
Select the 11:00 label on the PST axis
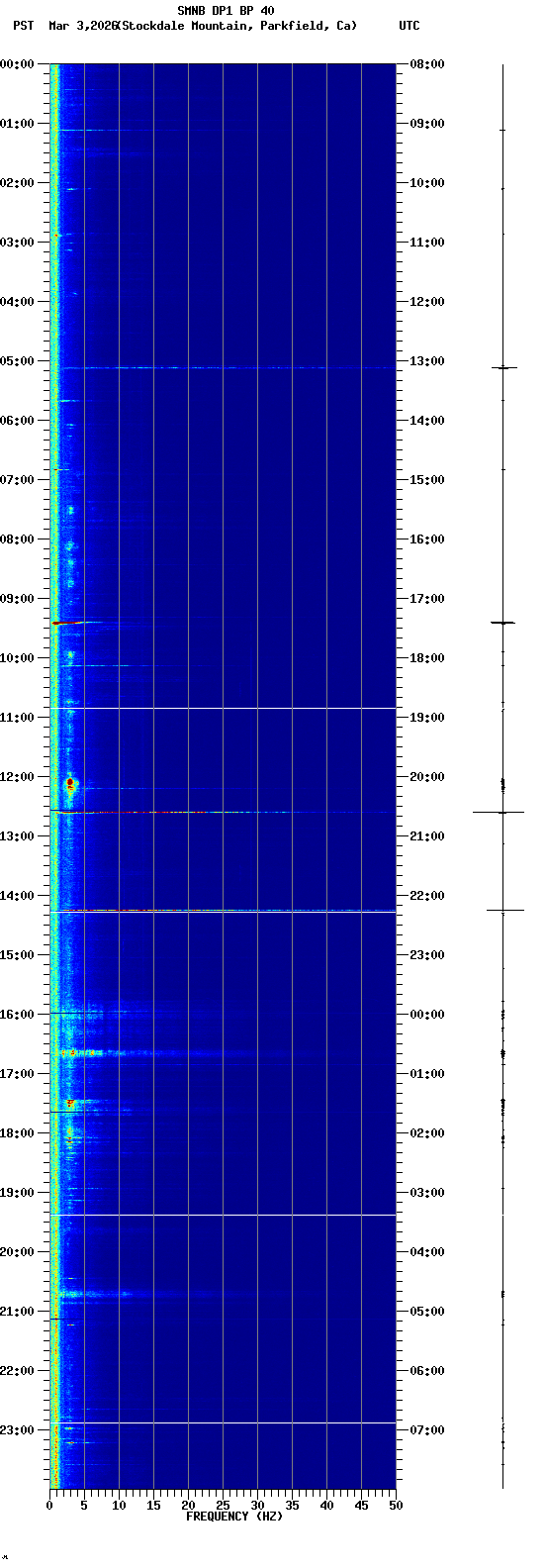18,718
